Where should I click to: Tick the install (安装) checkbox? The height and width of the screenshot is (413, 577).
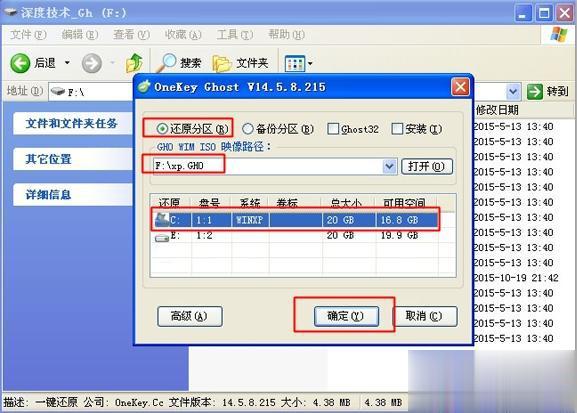[397, 129]
